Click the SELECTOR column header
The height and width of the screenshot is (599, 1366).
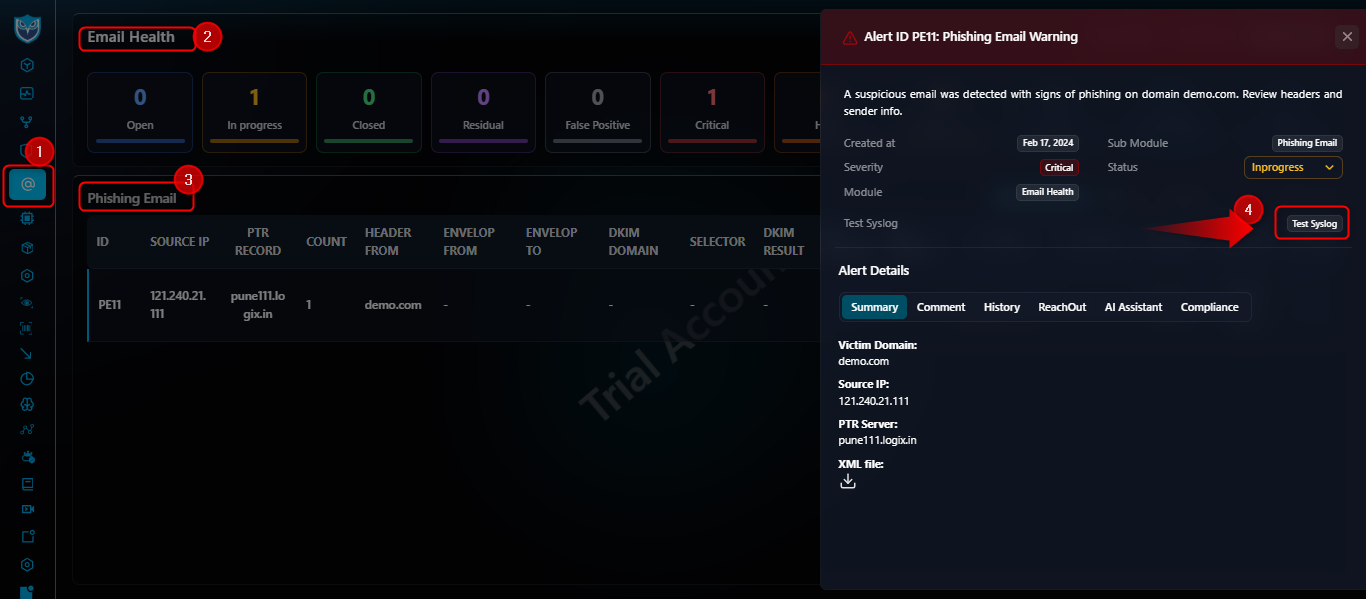click(x=718, y=241)
